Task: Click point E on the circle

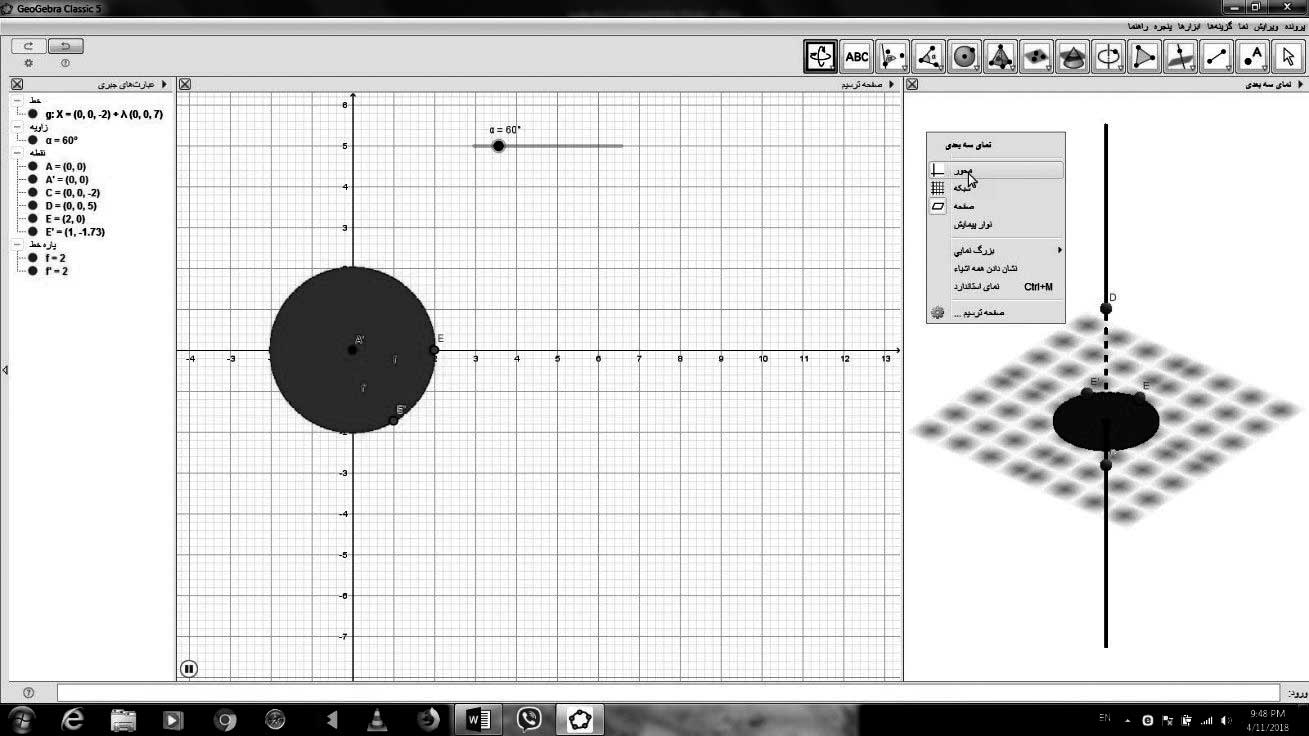Action: click(x=434, y=350)
